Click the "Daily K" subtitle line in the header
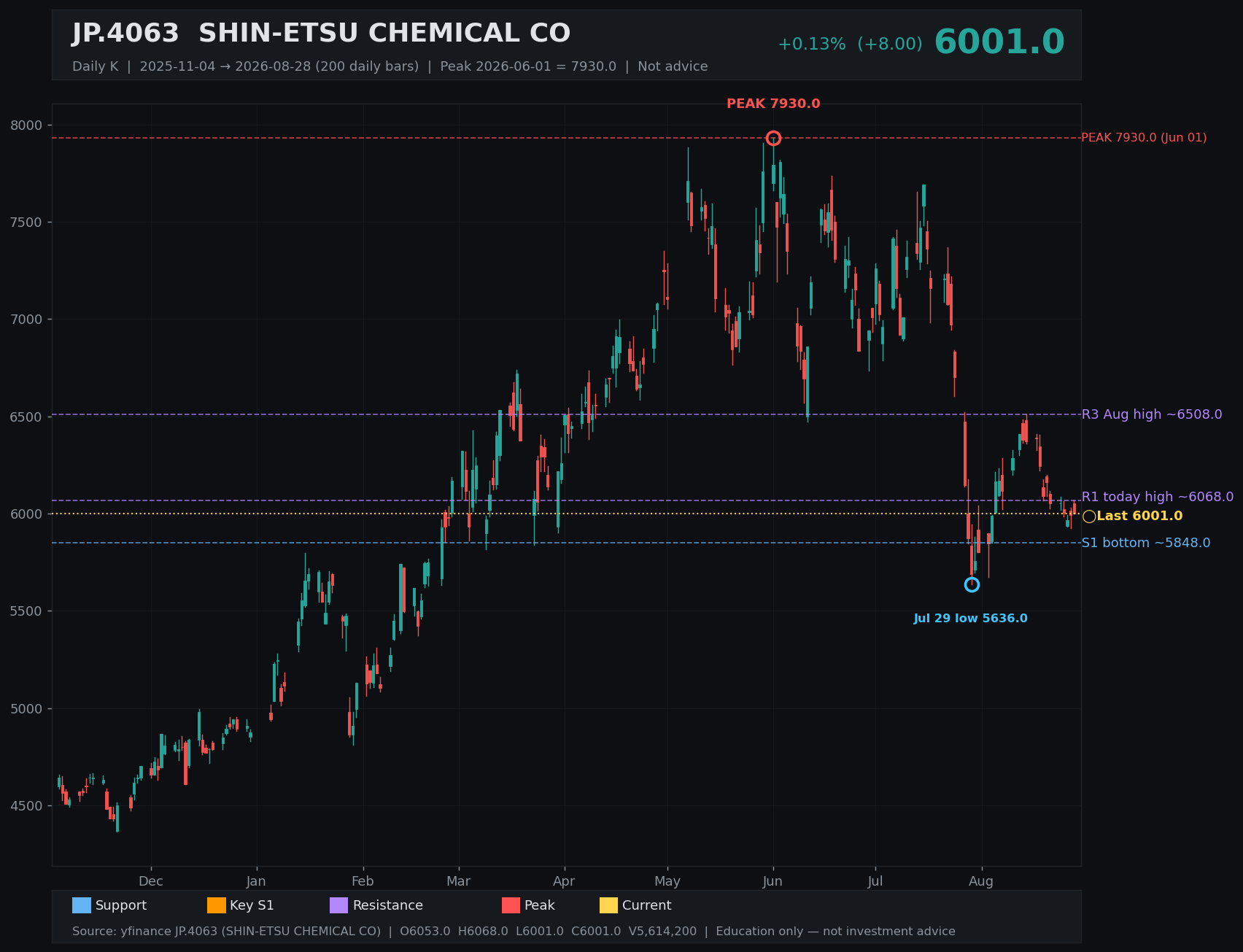 coord(390,66)
